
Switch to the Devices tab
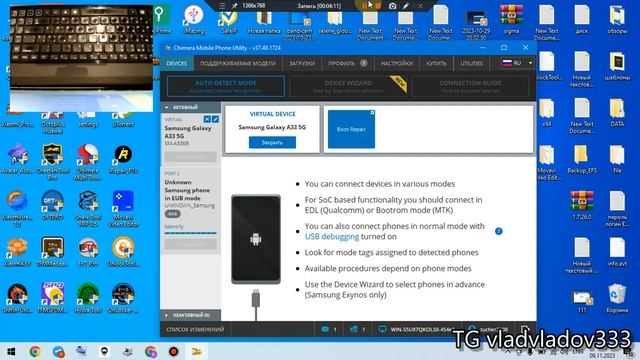[176, 63]
